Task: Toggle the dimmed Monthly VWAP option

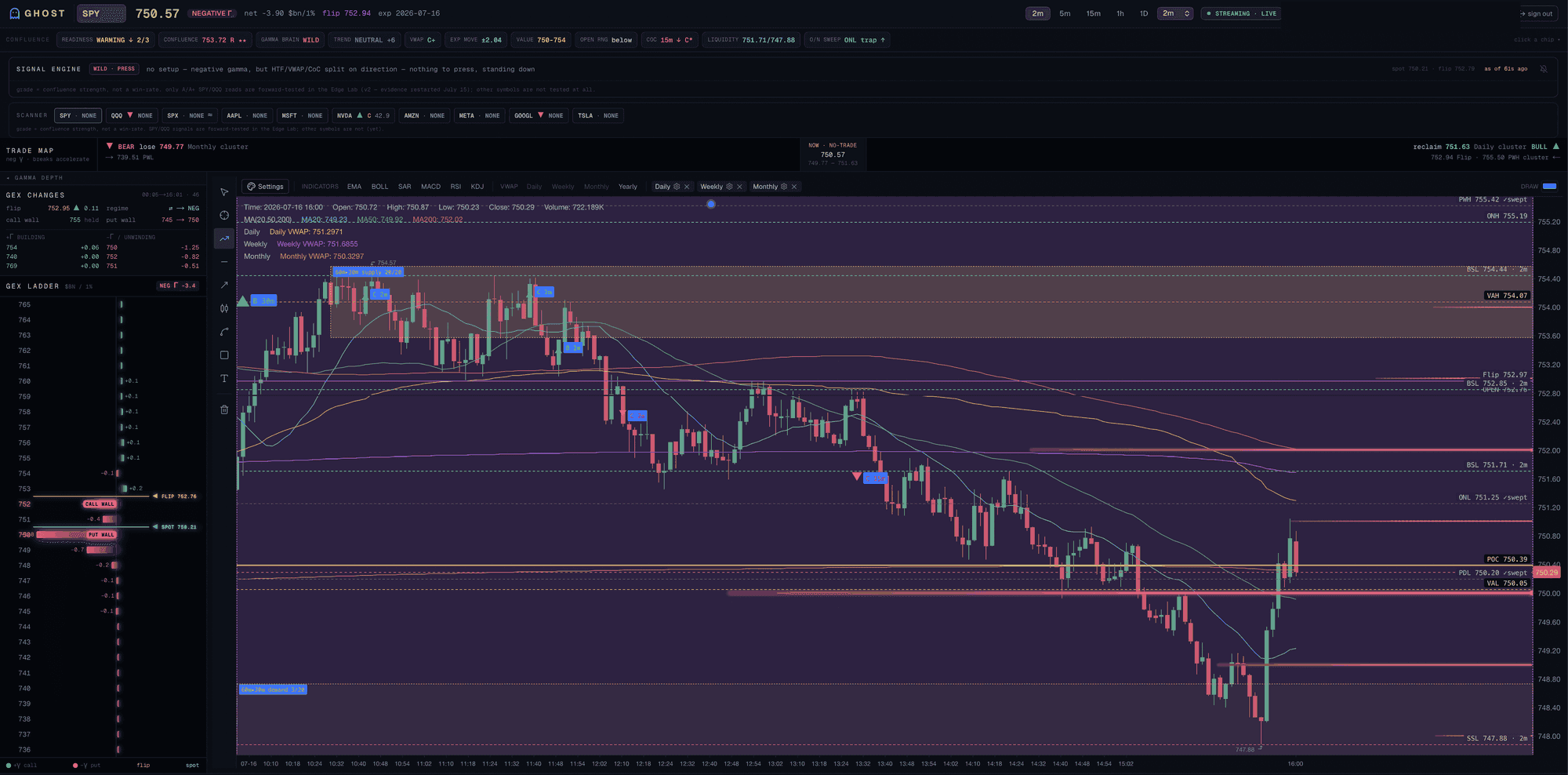Action: (596, 187)
